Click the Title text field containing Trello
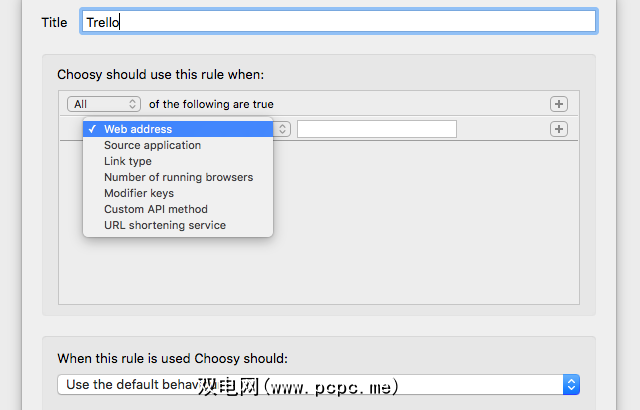 tap(338, 21)
